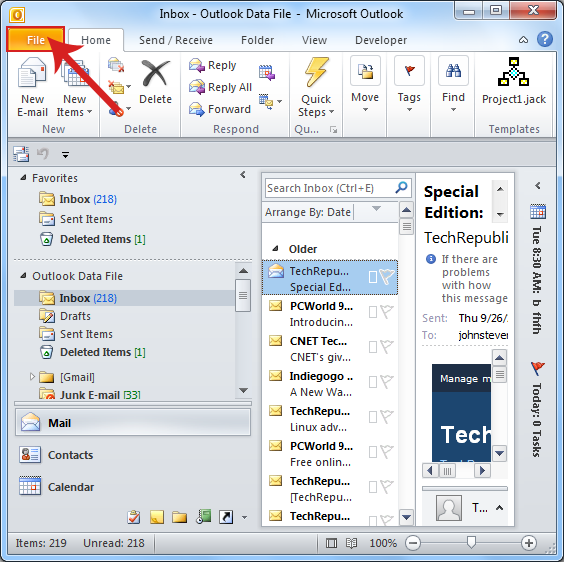Open Tasks from the navigation icons
The height and width of the screenshot is (562, 564).
click(x=133, y=517)
